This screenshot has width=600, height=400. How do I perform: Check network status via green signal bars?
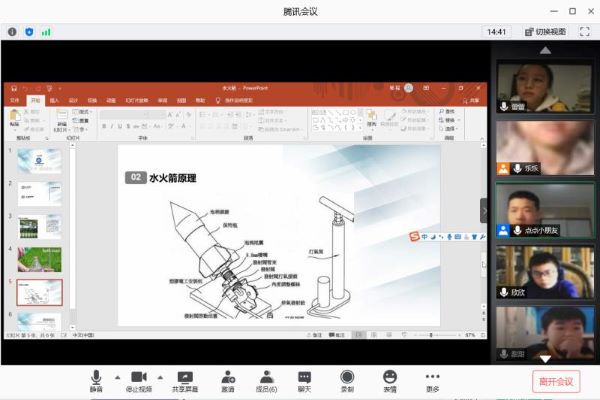pyautogui.click(x=46, y=32)
